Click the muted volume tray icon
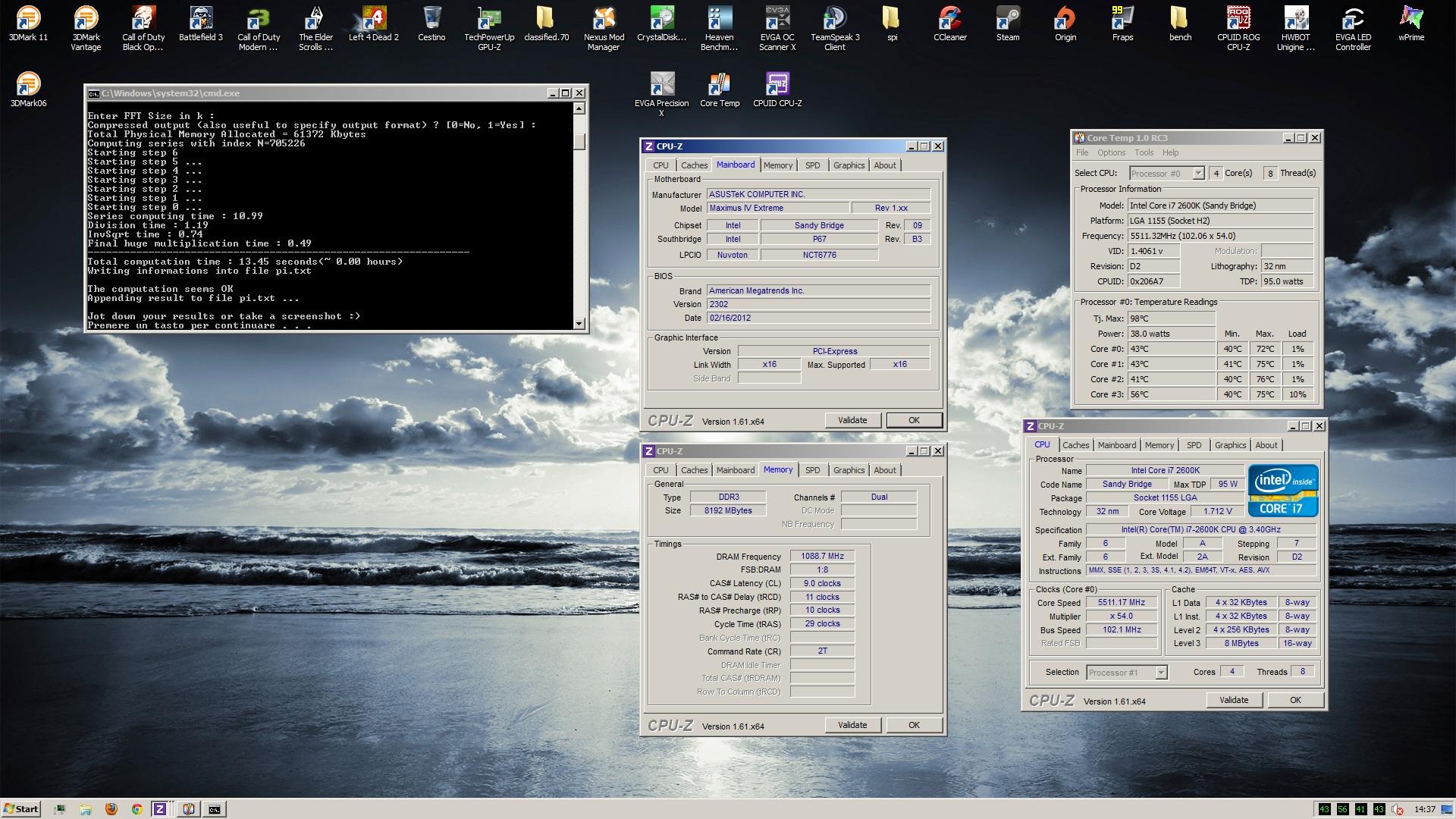Screen dimensions: 1456x819 click(1398, 809)
